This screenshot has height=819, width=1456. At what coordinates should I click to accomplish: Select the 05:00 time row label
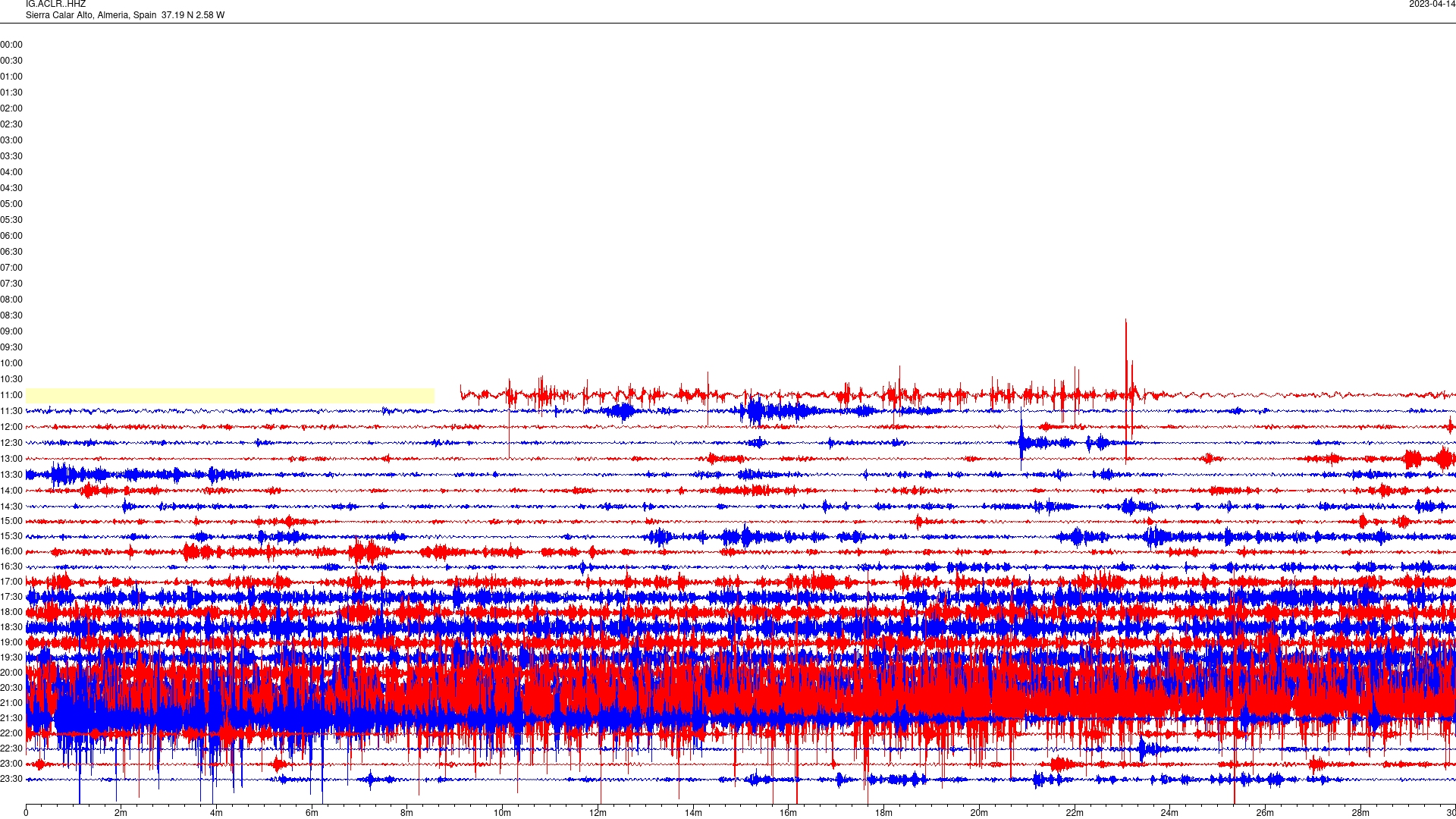(11, 204)
